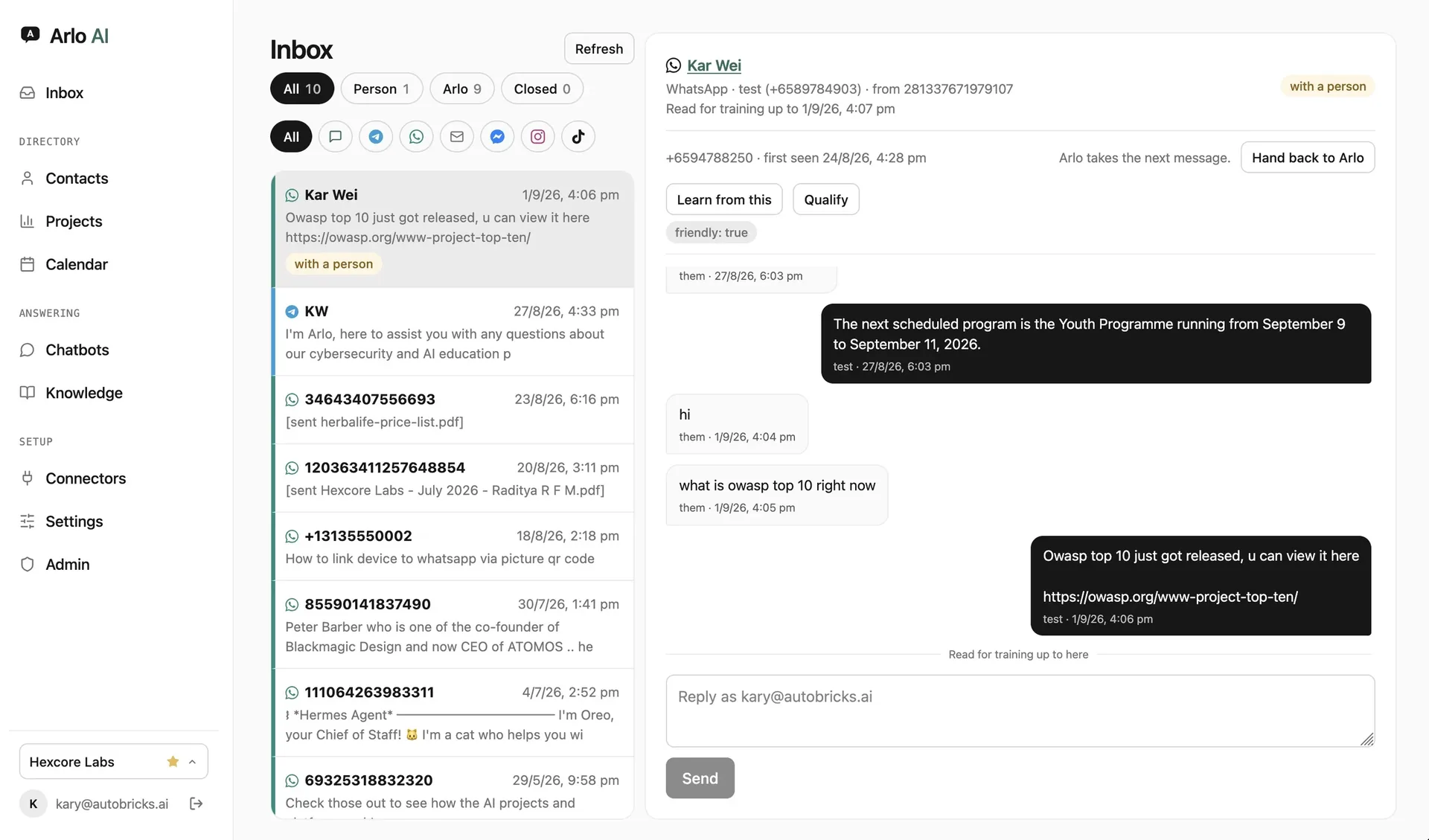Click 'what is owasp top 10' message
Image resolution: width=1429 pixels, height=840 pixels.
[x=776, y=496]
